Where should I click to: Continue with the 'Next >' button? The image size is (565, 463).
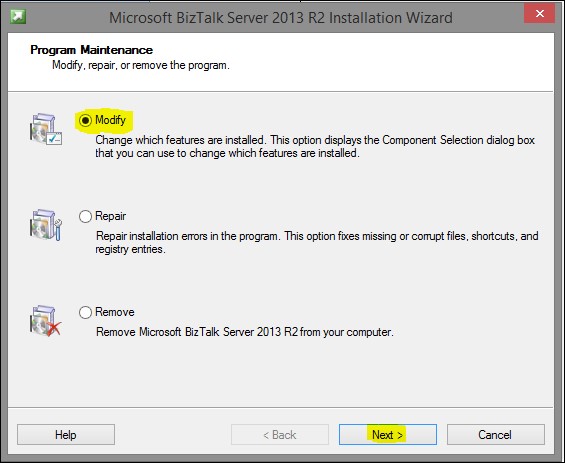[x=388, y=435]
